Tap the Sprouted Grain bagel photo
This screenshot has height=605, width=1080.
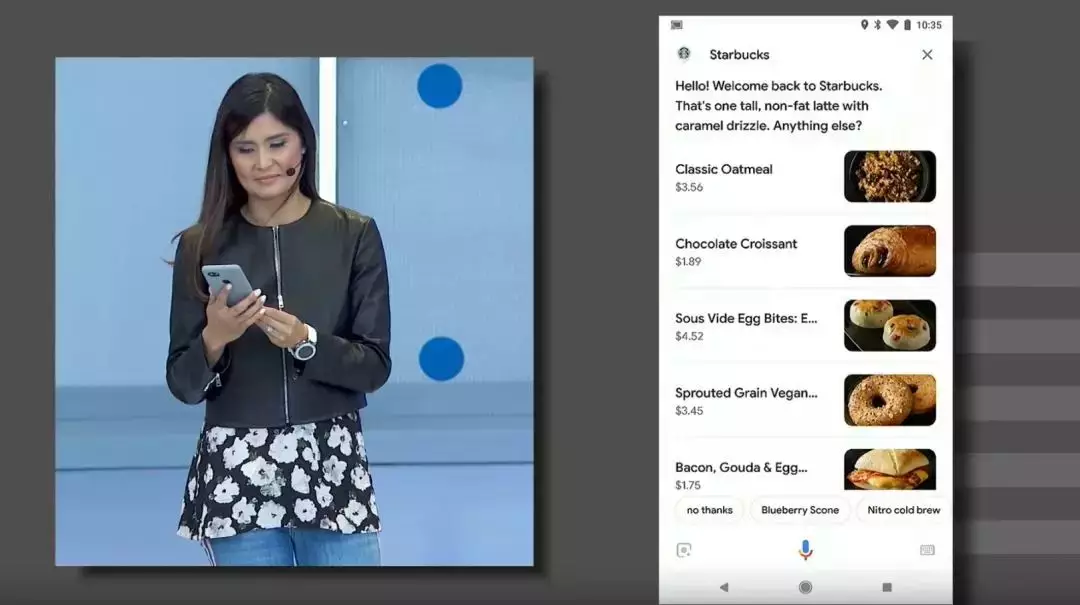tap(890, 400)
